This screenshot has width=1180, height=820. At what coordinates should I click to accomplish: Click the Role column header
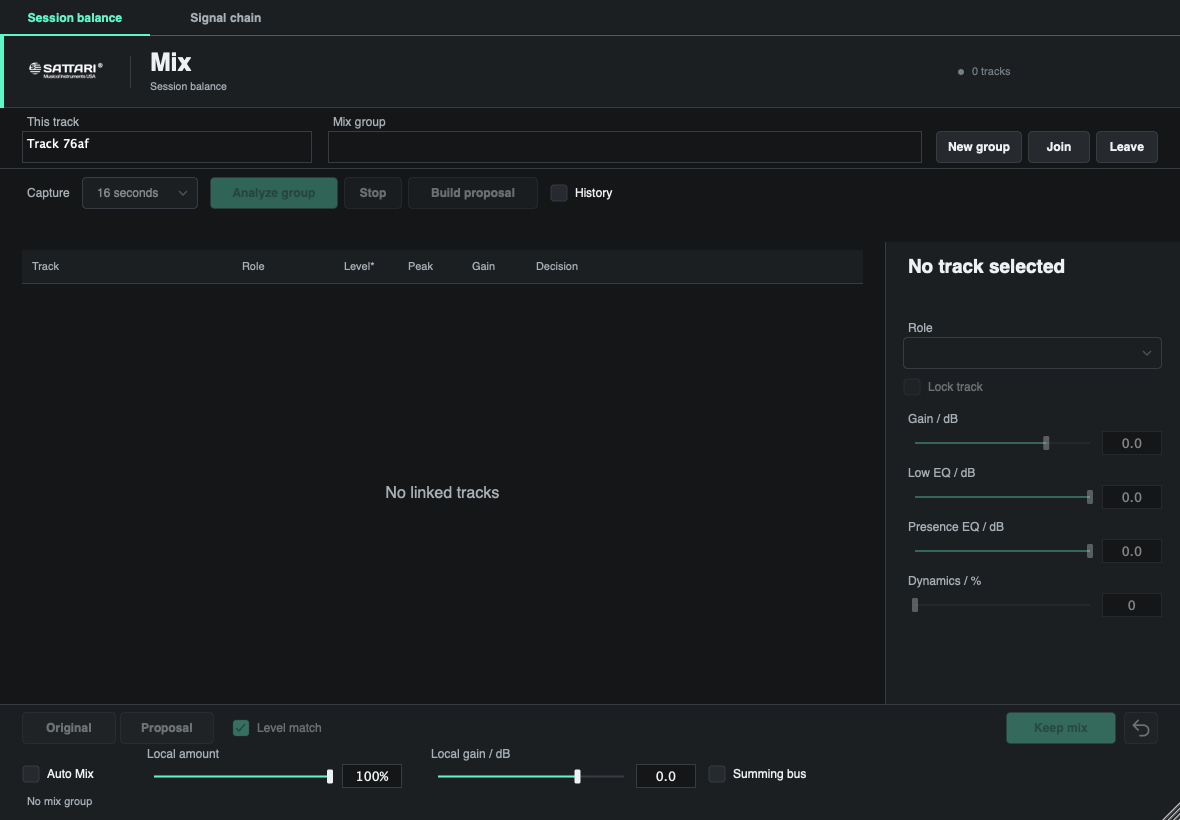click(x=253, y=266)
